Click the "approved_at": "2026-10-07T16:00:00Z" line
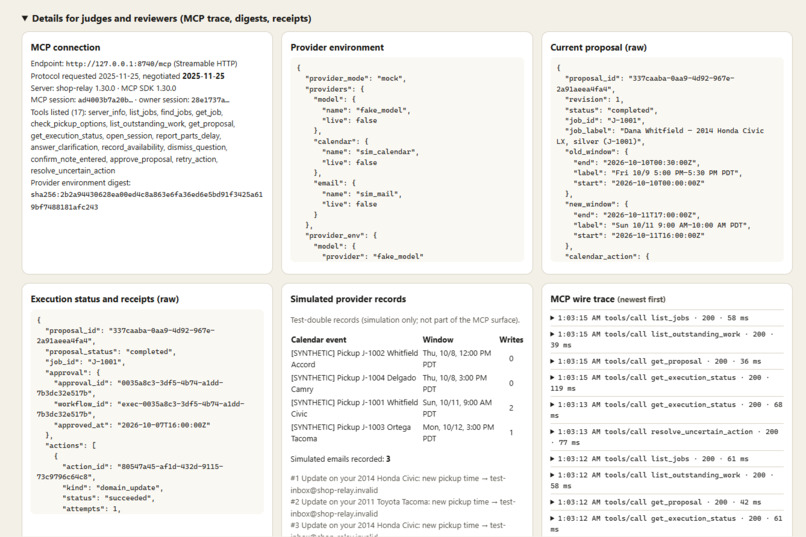806x537 pixels. point(132,425)
